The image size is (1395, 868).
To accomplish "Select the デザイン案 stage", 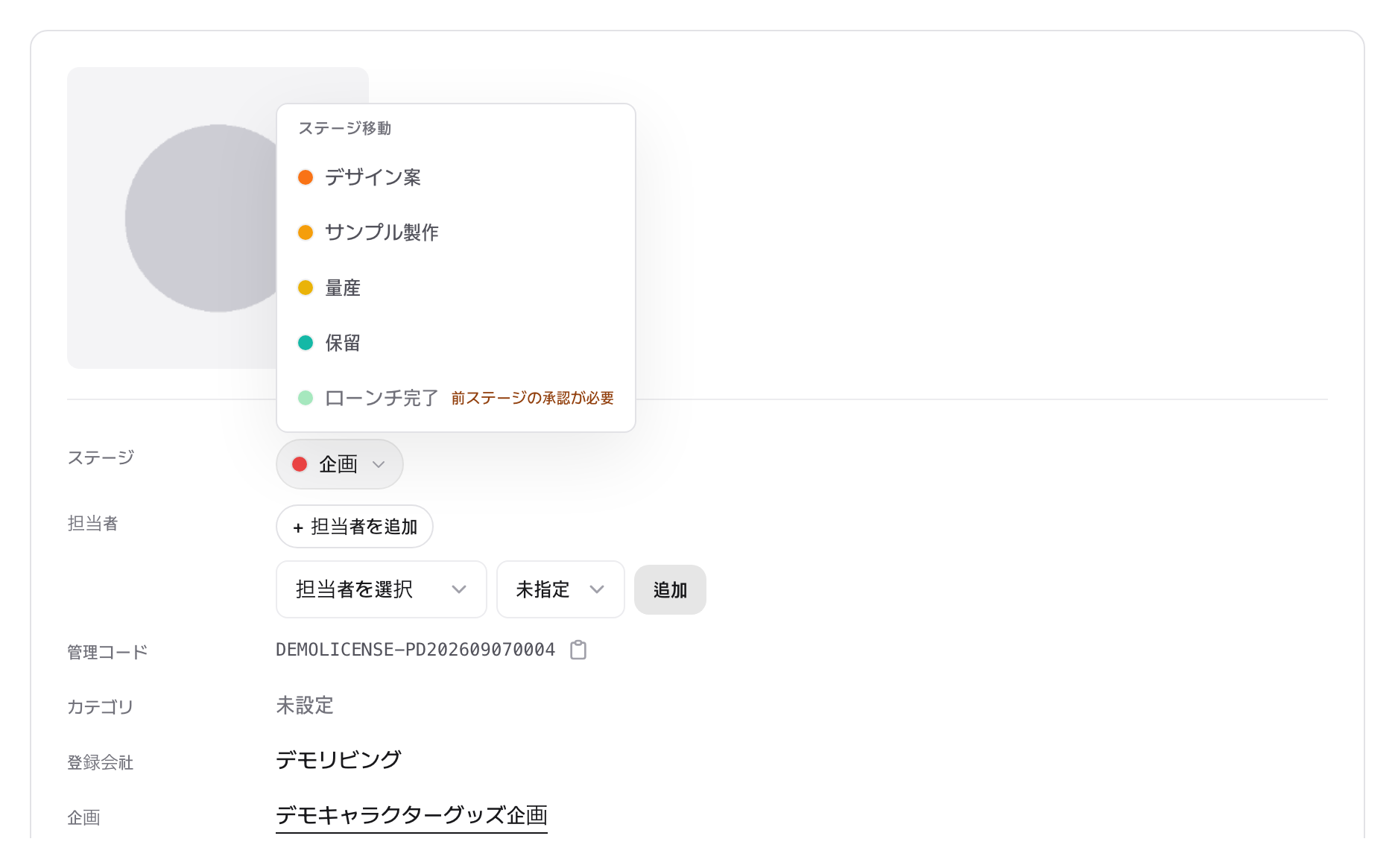I will click(456, 177).
